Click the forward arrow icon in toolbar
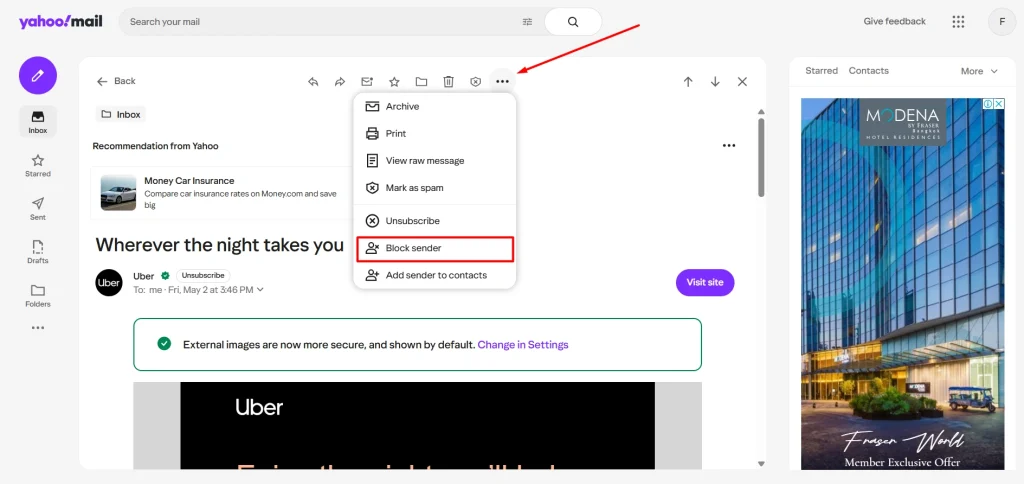The height and width of the screenshot is (484, 1024). pos(340,82)
